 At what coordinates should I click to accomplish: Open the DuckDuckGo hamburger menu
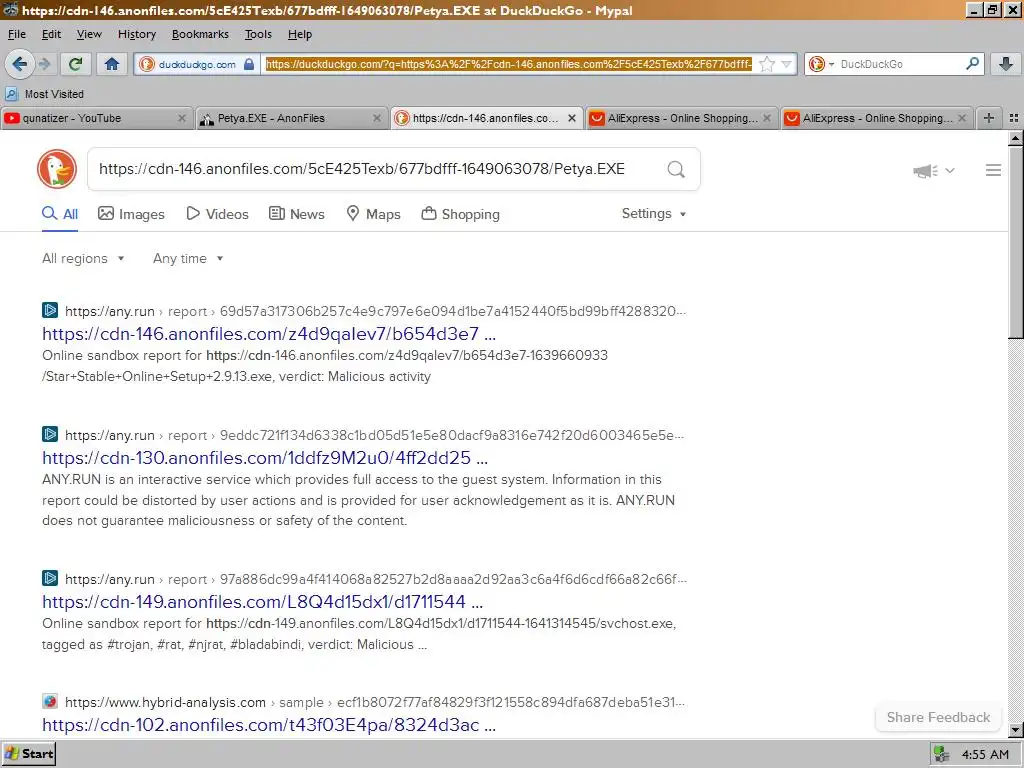tap(993, 170)
